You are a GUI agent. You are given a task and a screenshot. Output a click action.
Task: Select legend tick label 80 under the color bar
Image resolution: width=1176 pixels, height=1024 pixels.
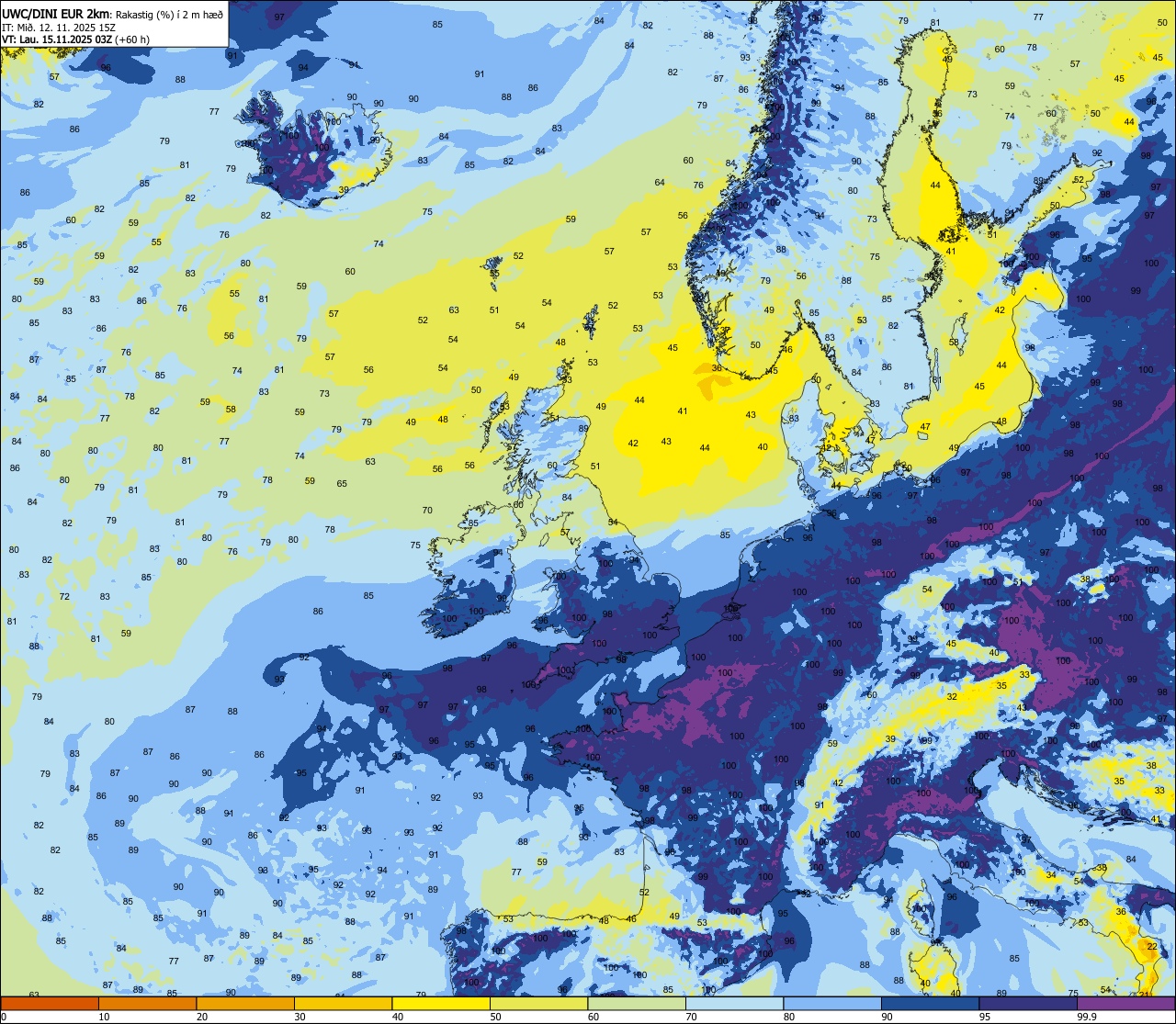coord(788,1017)
